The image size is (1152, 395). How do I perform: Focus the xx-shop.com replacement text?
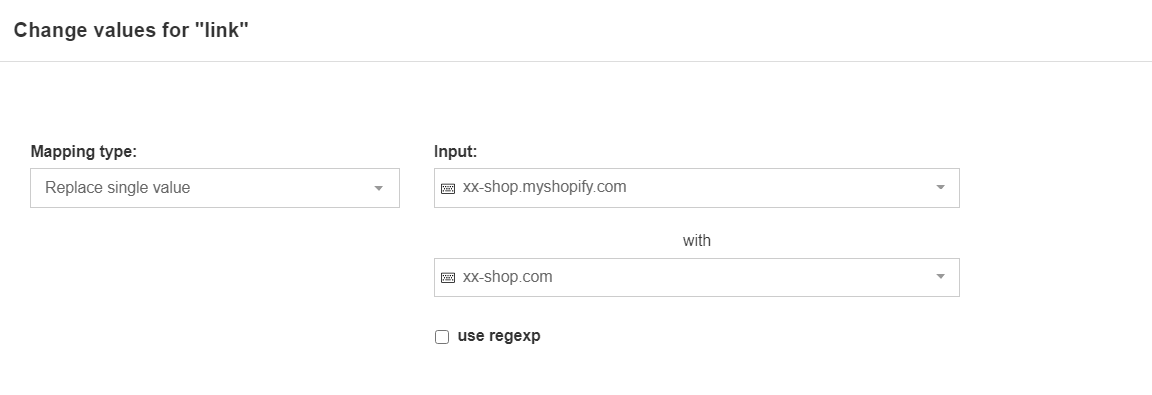point(508,277)
